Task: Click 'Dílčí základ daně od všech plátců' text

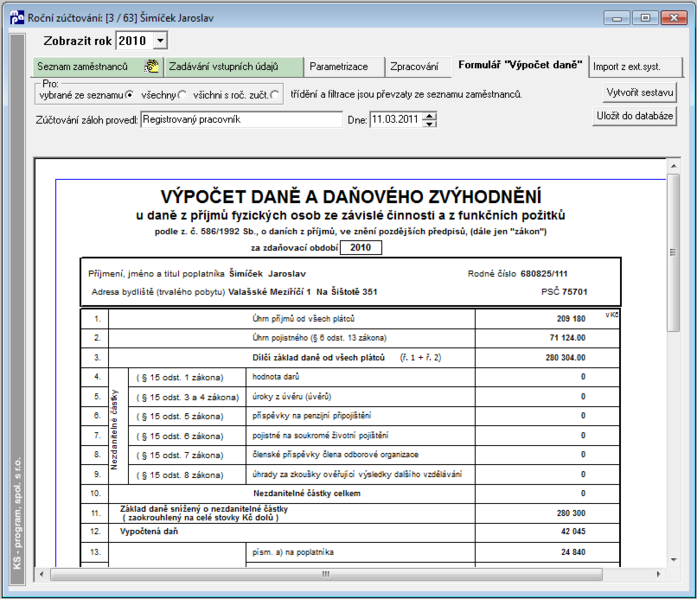Action: [x=318, y=357]
